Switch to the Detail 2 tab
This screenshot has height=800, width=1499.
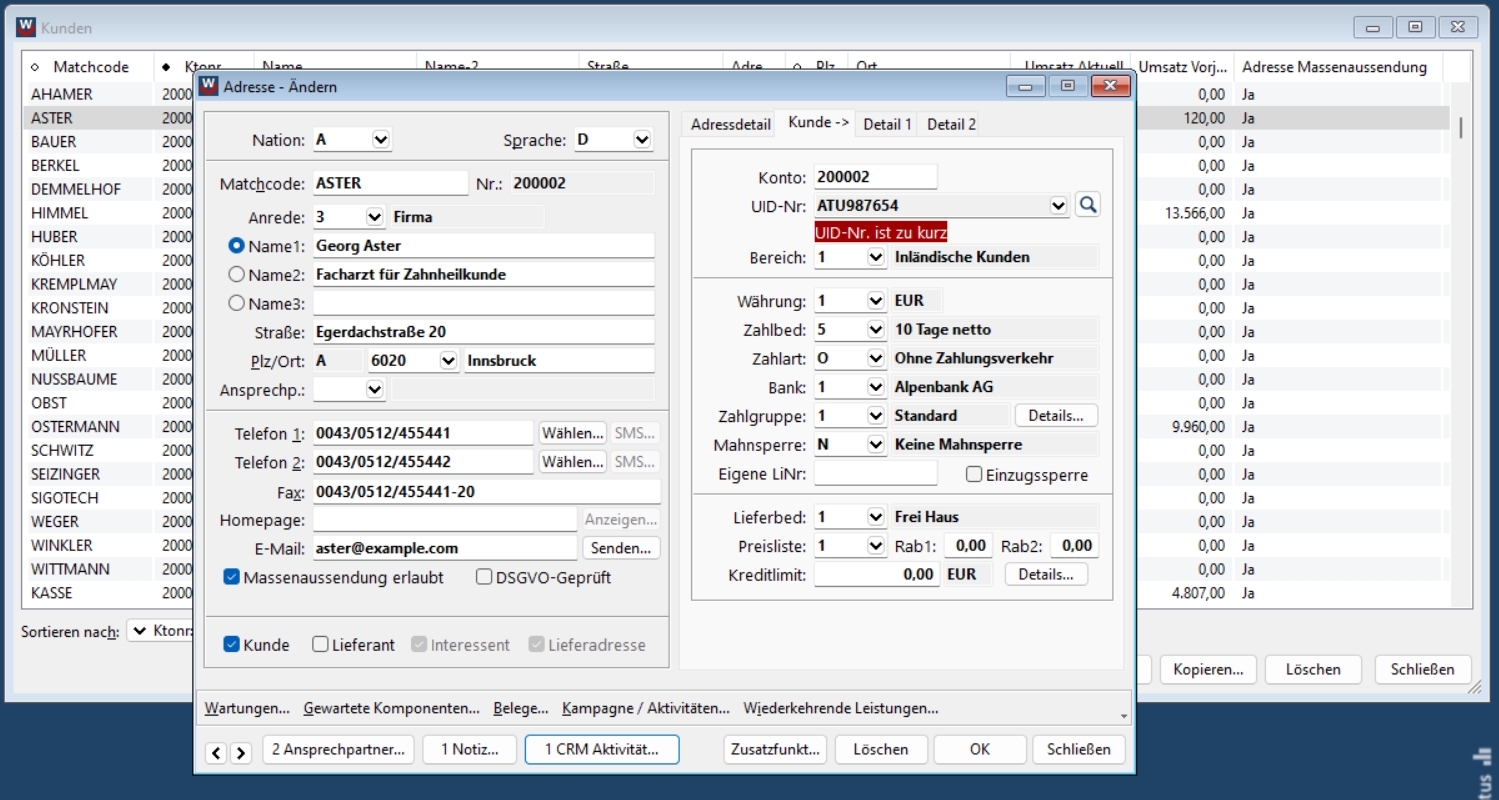(x=951, y=124)
